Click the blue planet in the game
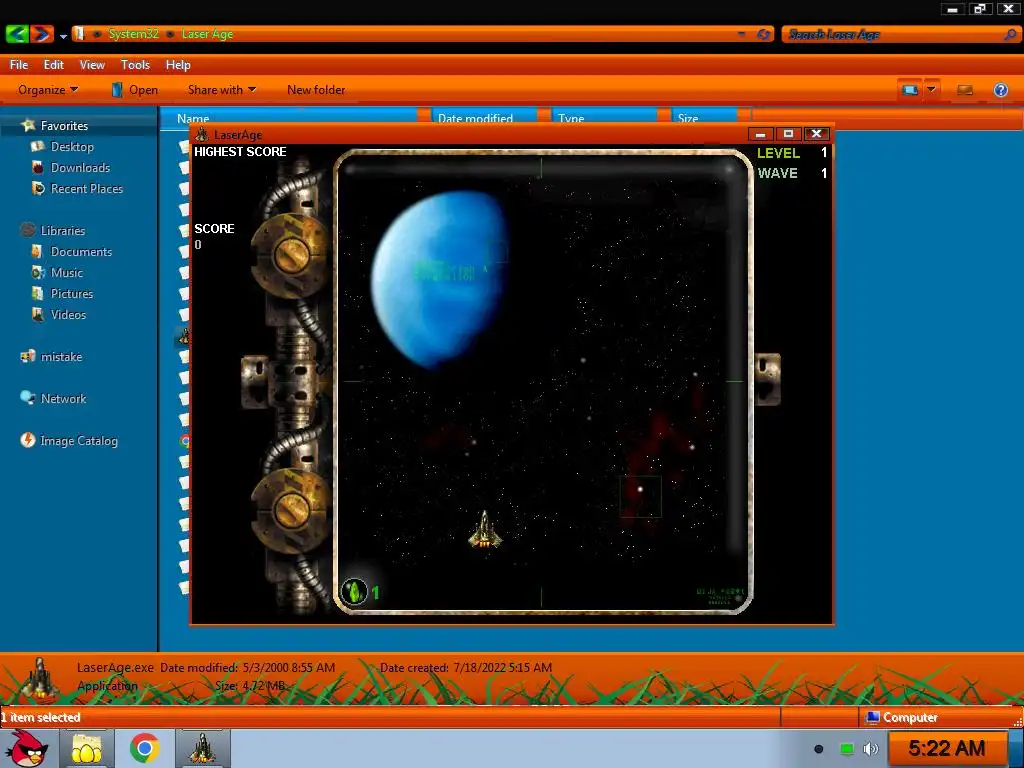Image resolution: width=1024 pixels, height=768 pixels. pos(440,280)
